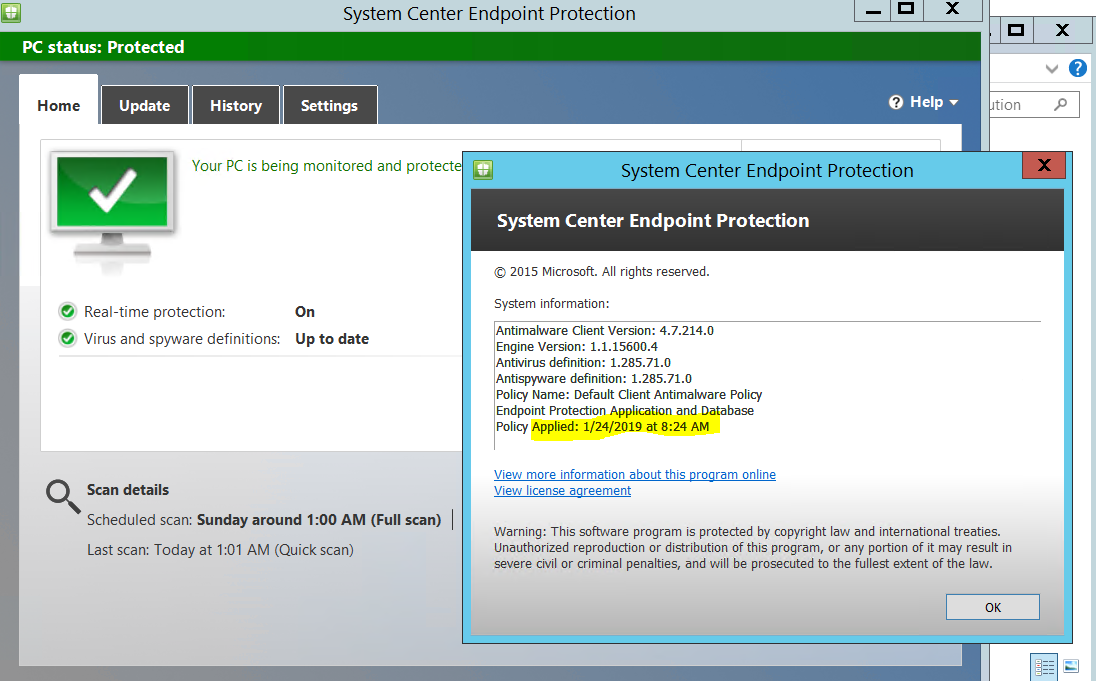Open View more information about this program online
The height and width of the screenshot is (681, 1096).
point(635,474)
